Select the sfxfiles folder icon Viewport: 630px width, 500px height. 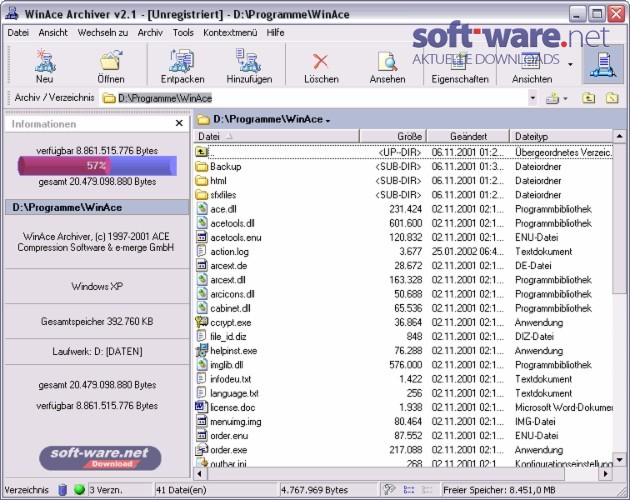(x=201, y=195)
